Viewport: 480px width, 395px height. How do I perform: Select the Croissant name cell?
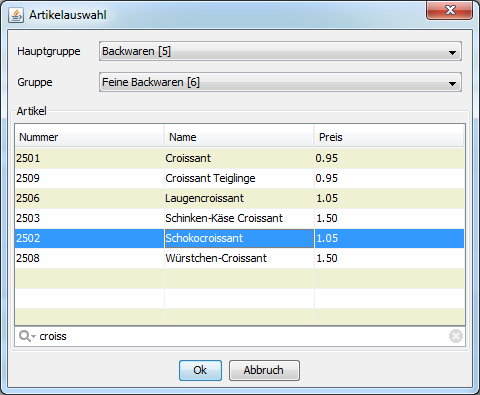tap(239, 158)
